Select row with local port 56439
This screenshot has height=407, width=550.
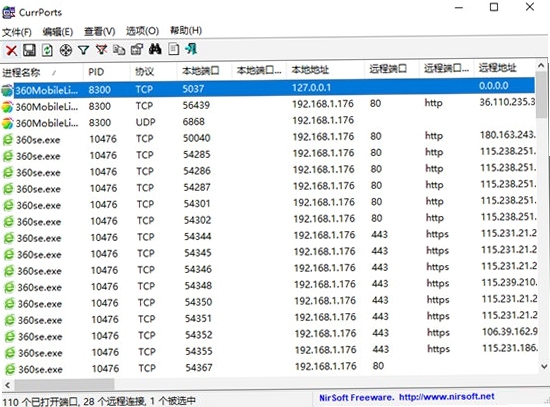[268, 105]
